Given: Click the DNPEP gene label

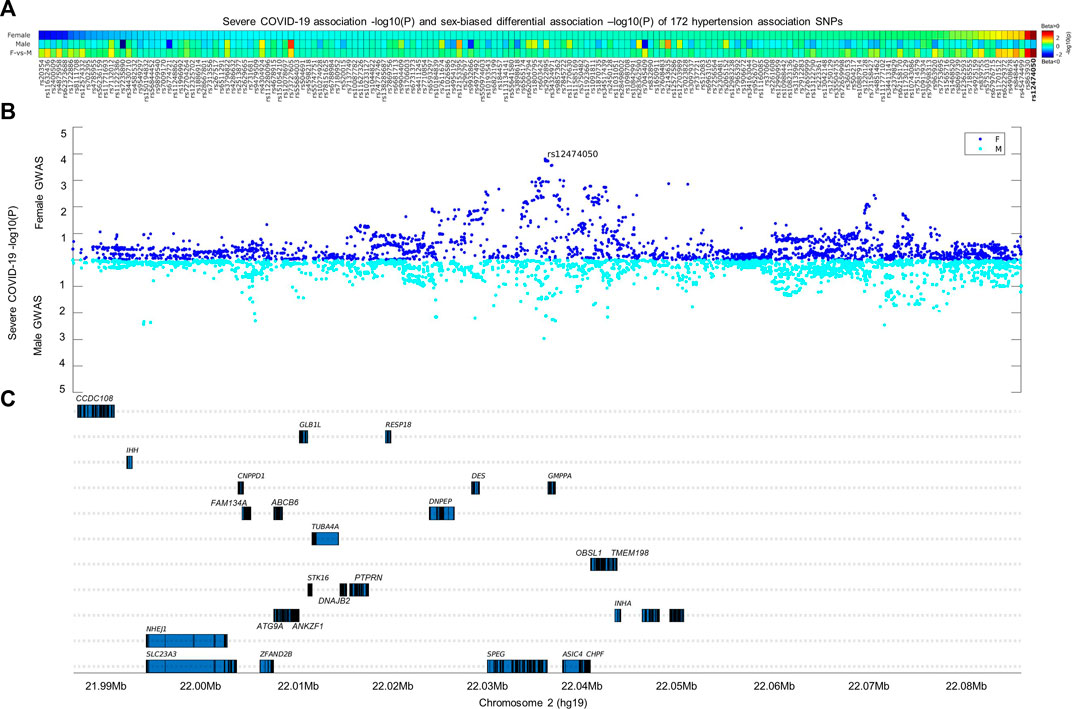Looking at the screenshot, I should (440, 502).
